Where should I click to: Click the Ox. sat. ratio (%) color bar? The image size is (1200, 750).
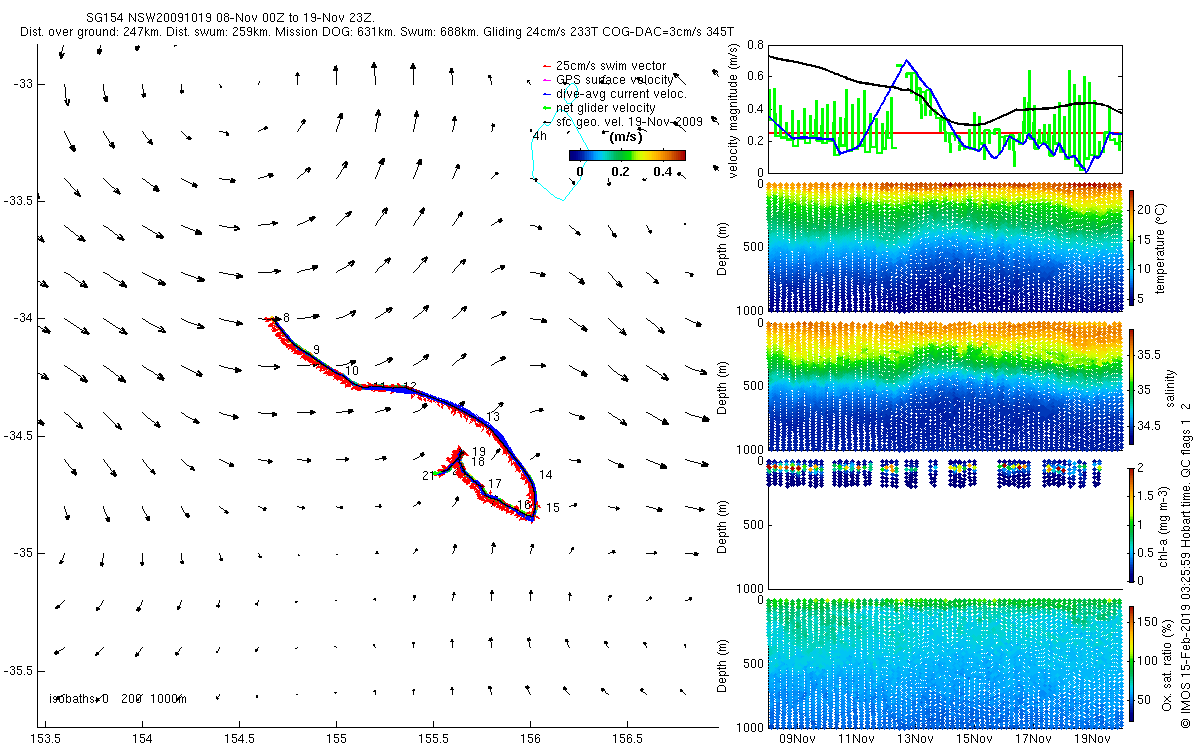click(x=1132, y=664)
